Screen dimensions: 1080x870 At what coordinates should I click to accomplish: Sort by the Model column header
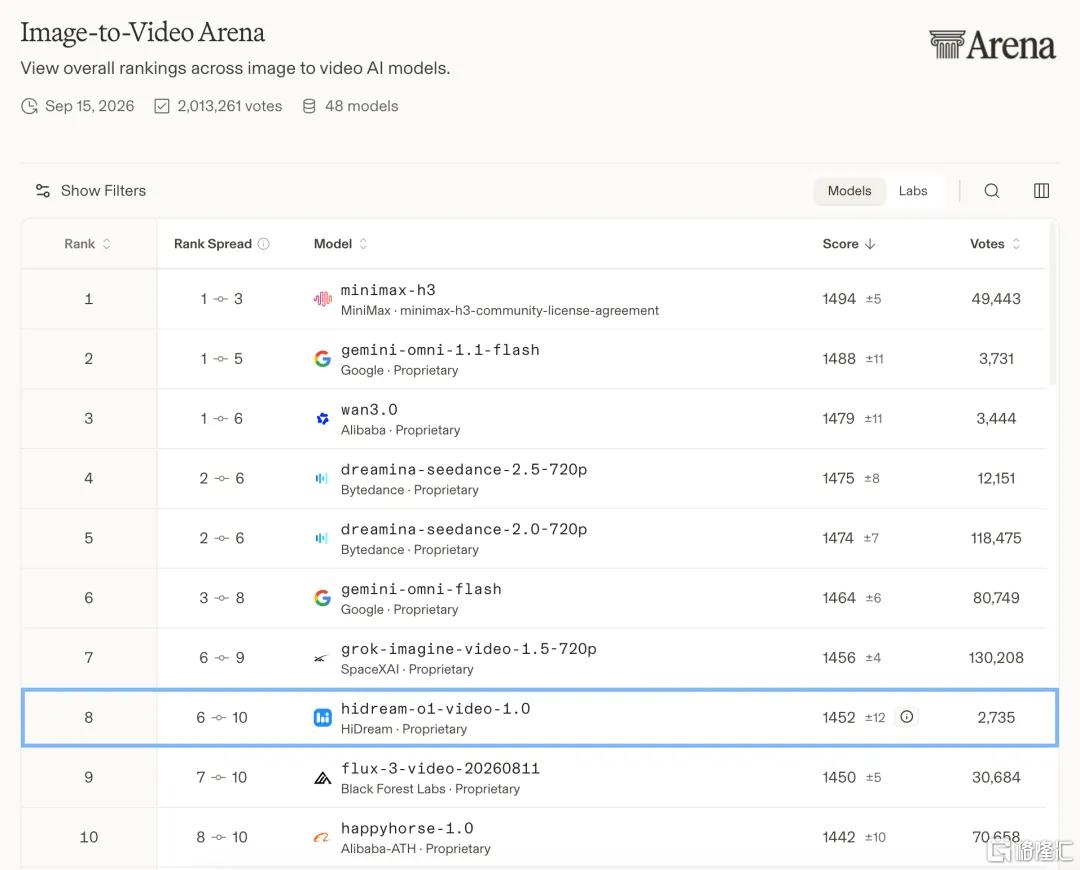[340, 244]
